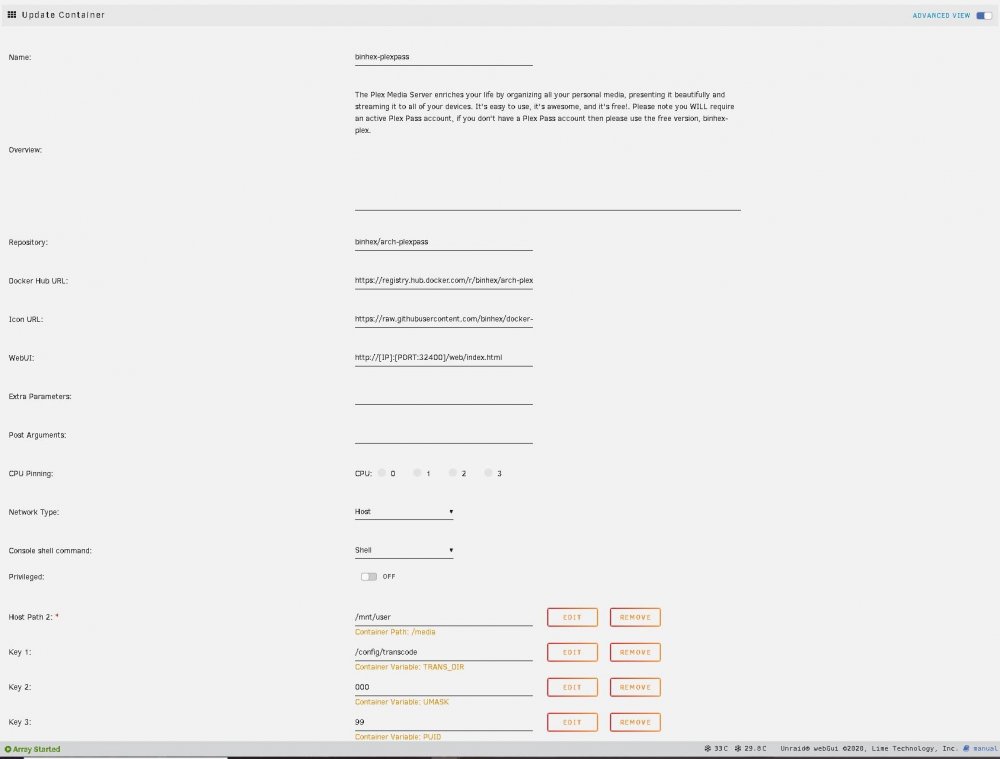This screenshot has height=759, width=1000.
Task: Click Edit for Key 2 UMASK
Action: (x=572, y=688)
